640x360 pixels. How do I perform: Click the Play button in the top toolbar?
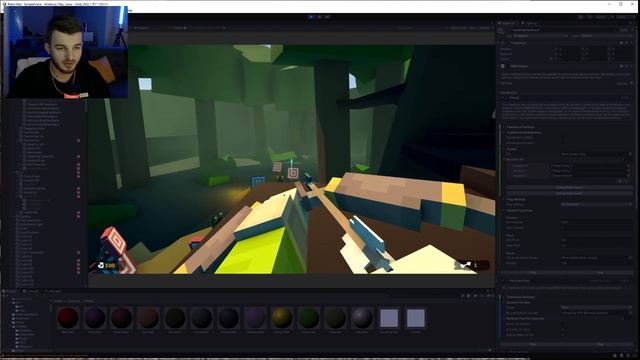tap(311, 17)
